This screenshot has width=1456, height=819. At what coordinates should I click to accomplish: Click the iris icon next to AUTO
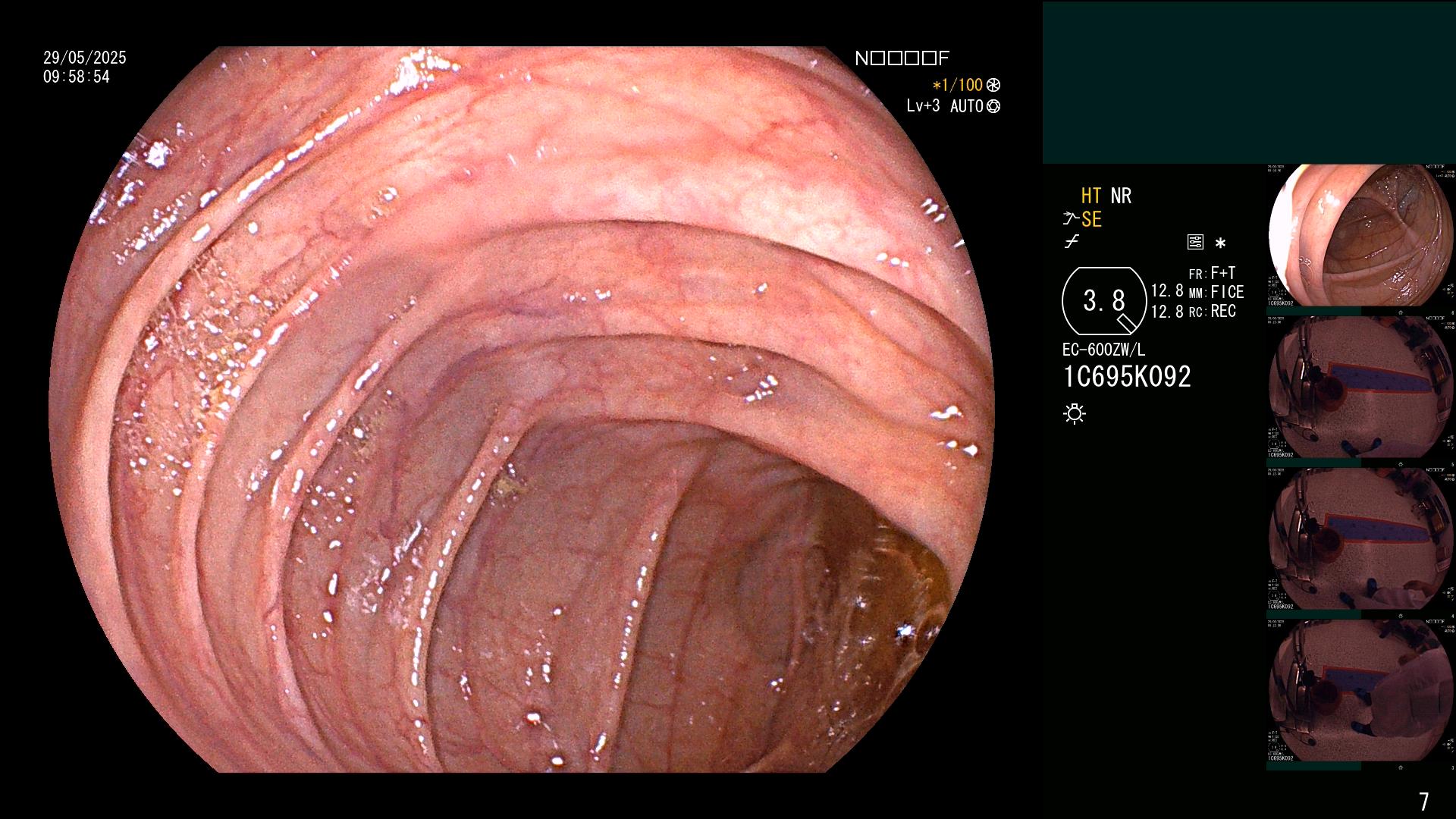(993, 106)
